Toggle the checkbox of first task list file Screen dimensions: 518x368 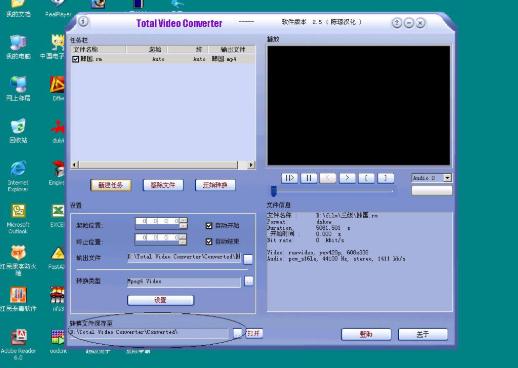pos(76,59)
